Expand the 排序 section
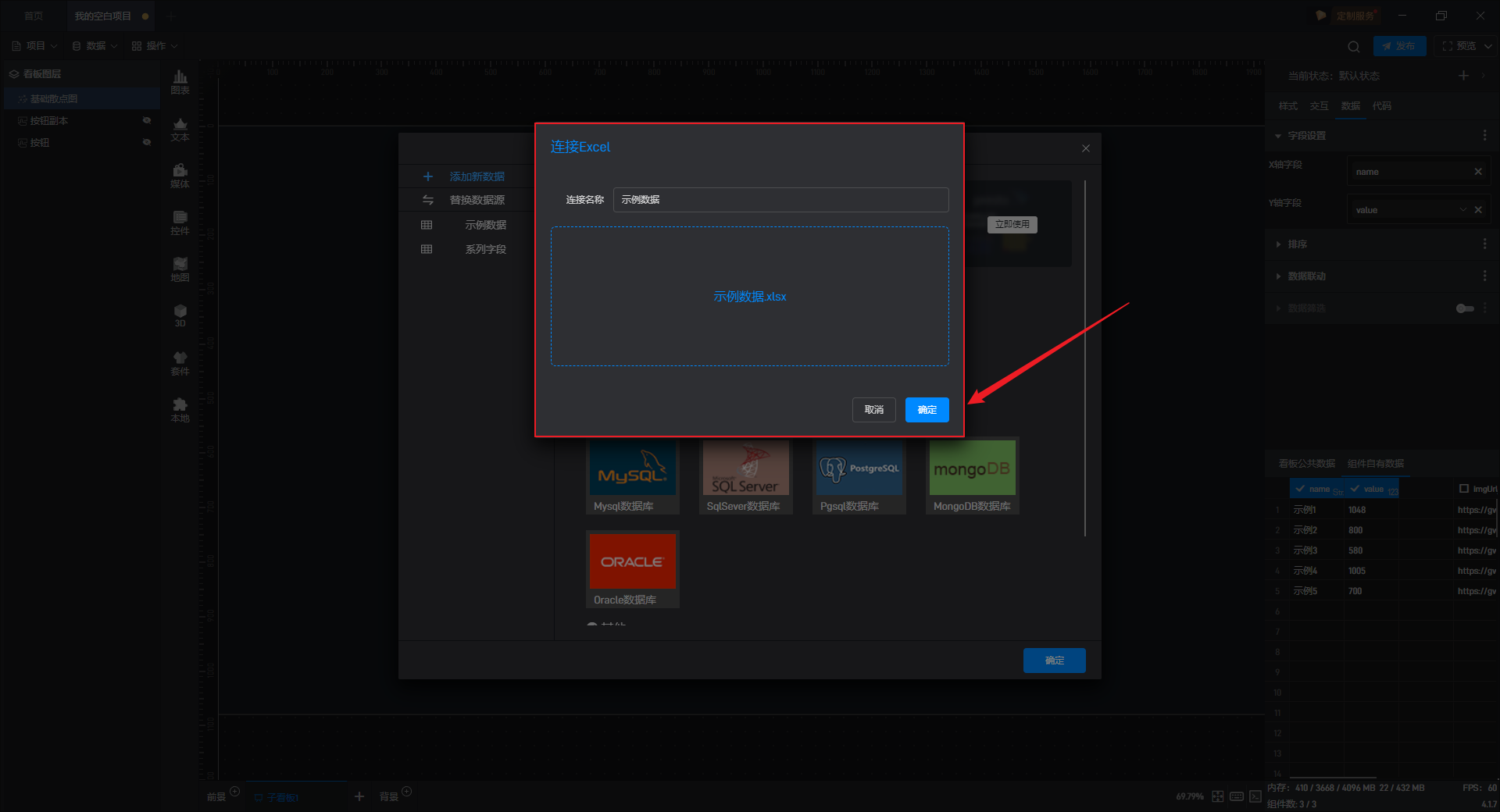 pos(1278,244)
